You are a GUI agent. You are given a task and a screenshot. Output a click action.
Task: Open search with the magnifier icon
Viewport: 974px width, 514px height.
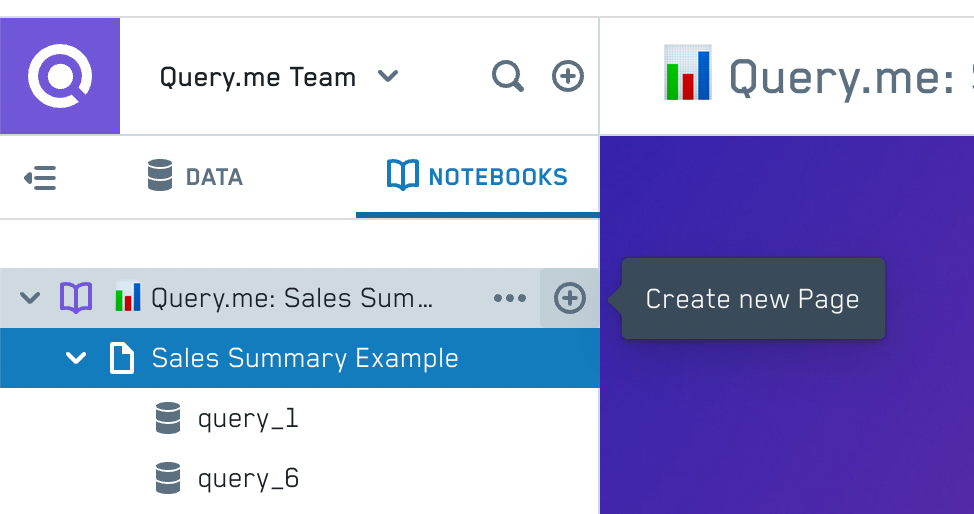tap(507, 76)
